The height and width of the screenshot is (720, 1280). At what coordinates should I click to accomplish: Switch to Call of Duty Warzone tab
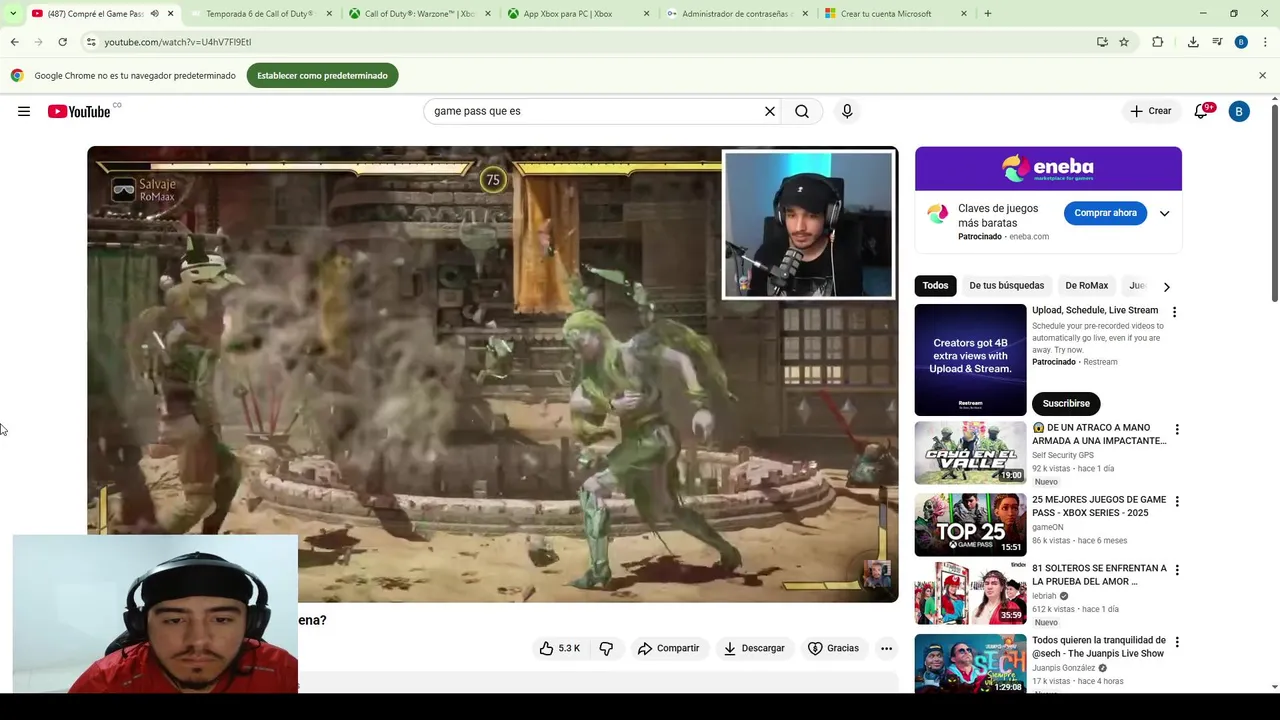(420, 14)
